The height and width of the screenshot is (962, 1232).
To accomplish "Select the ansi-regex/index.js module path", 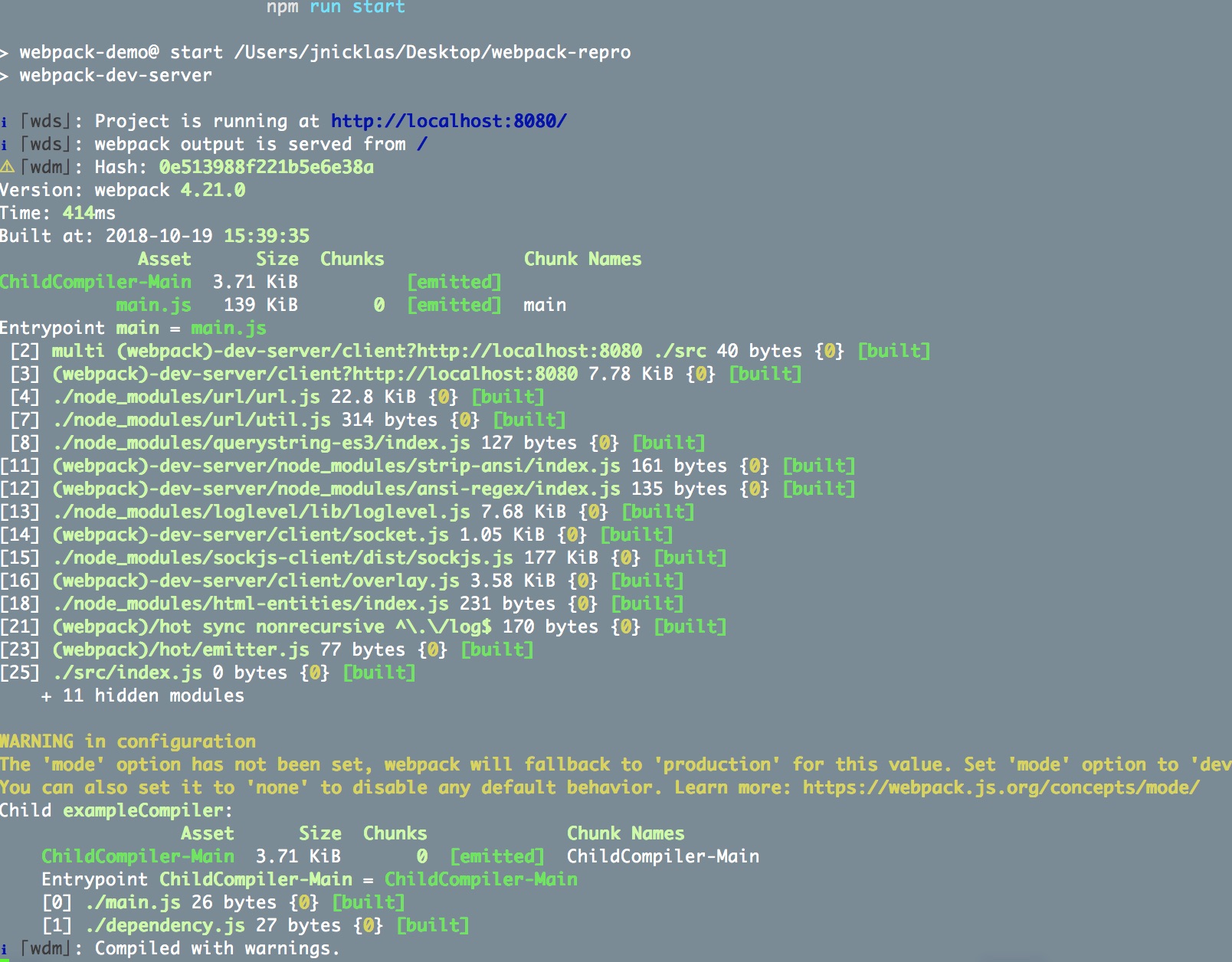I will pyautogui.click(x=336, y=489).
